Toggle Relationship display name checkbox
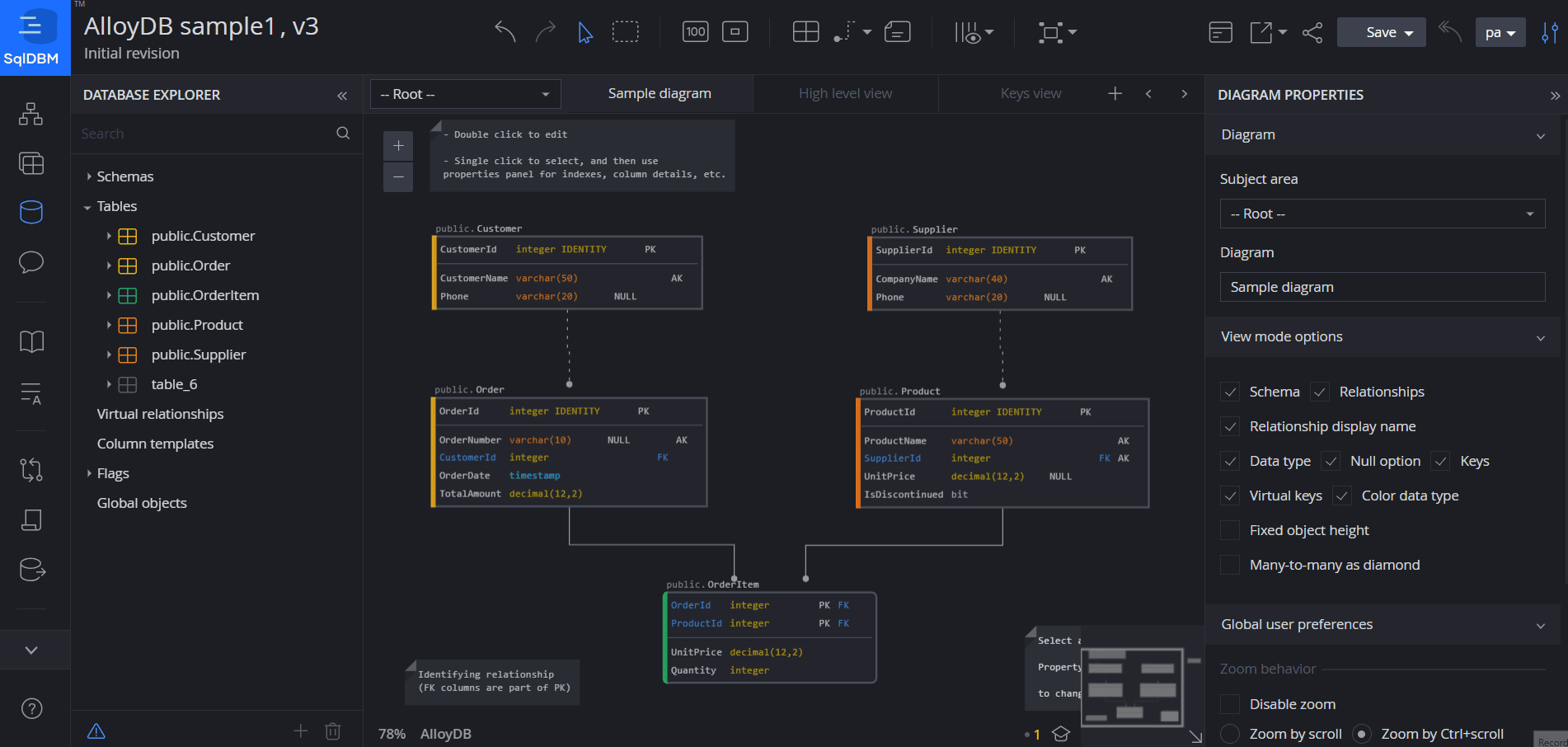The height and width of the screenshot is (747, 1568). [x=1230, y=427]
